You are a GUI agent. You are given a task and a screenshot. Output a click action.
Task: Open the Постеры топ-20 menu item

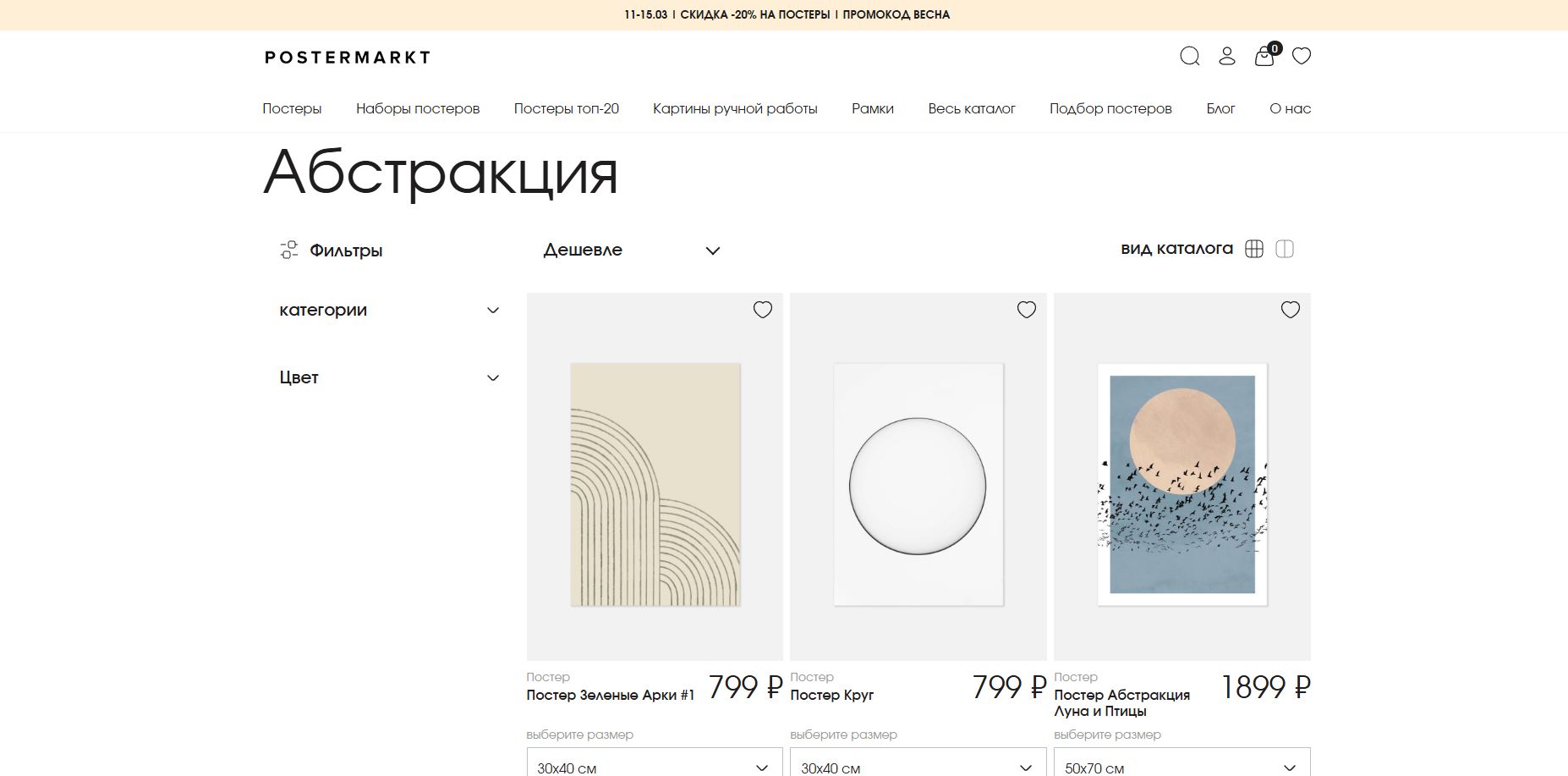click(566, 108)
